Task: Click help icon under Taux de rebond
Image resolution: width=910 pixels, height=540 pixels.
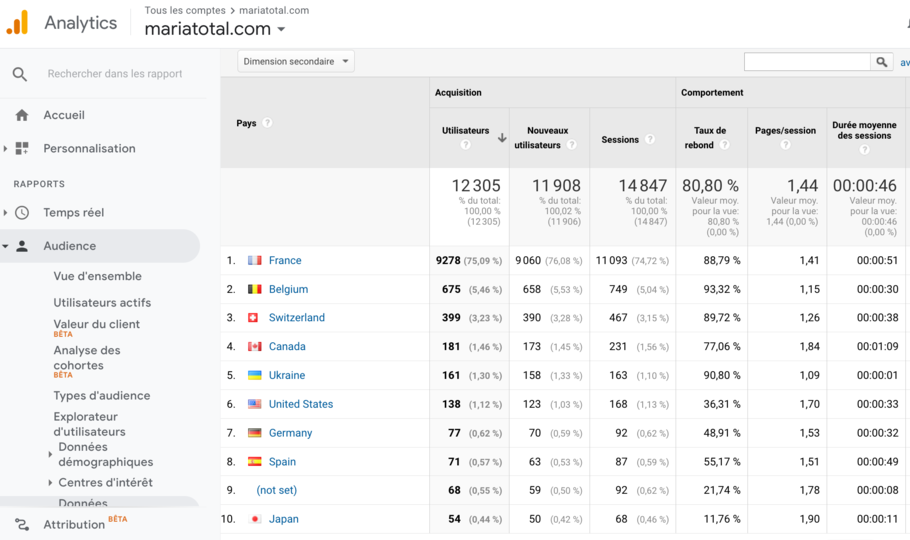Action: coord(724,145)
